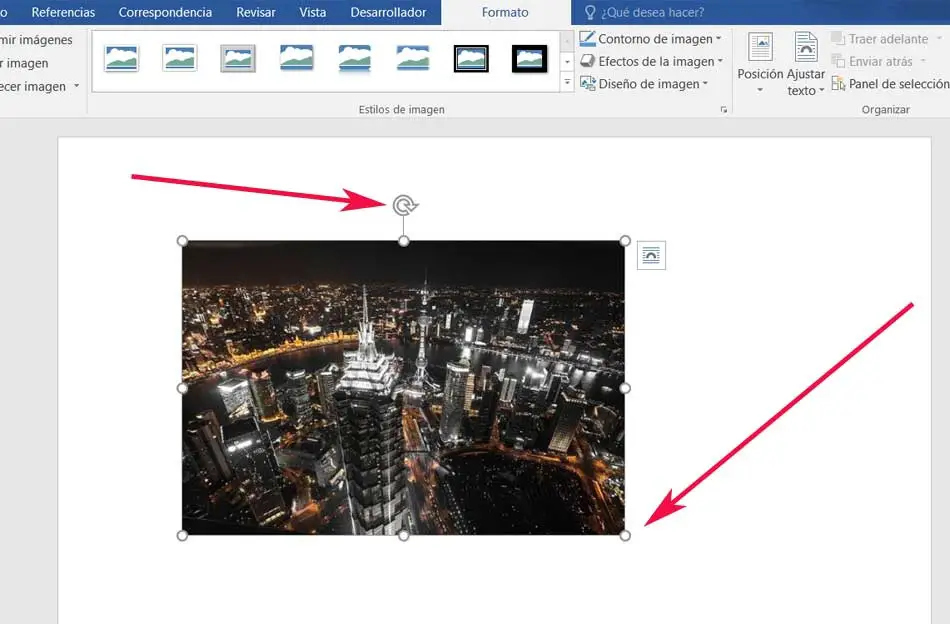This screenshot has width=950, height=624.
Task: Open the Traer adelante dropdown arrow
Action: [x=939, y=39]
